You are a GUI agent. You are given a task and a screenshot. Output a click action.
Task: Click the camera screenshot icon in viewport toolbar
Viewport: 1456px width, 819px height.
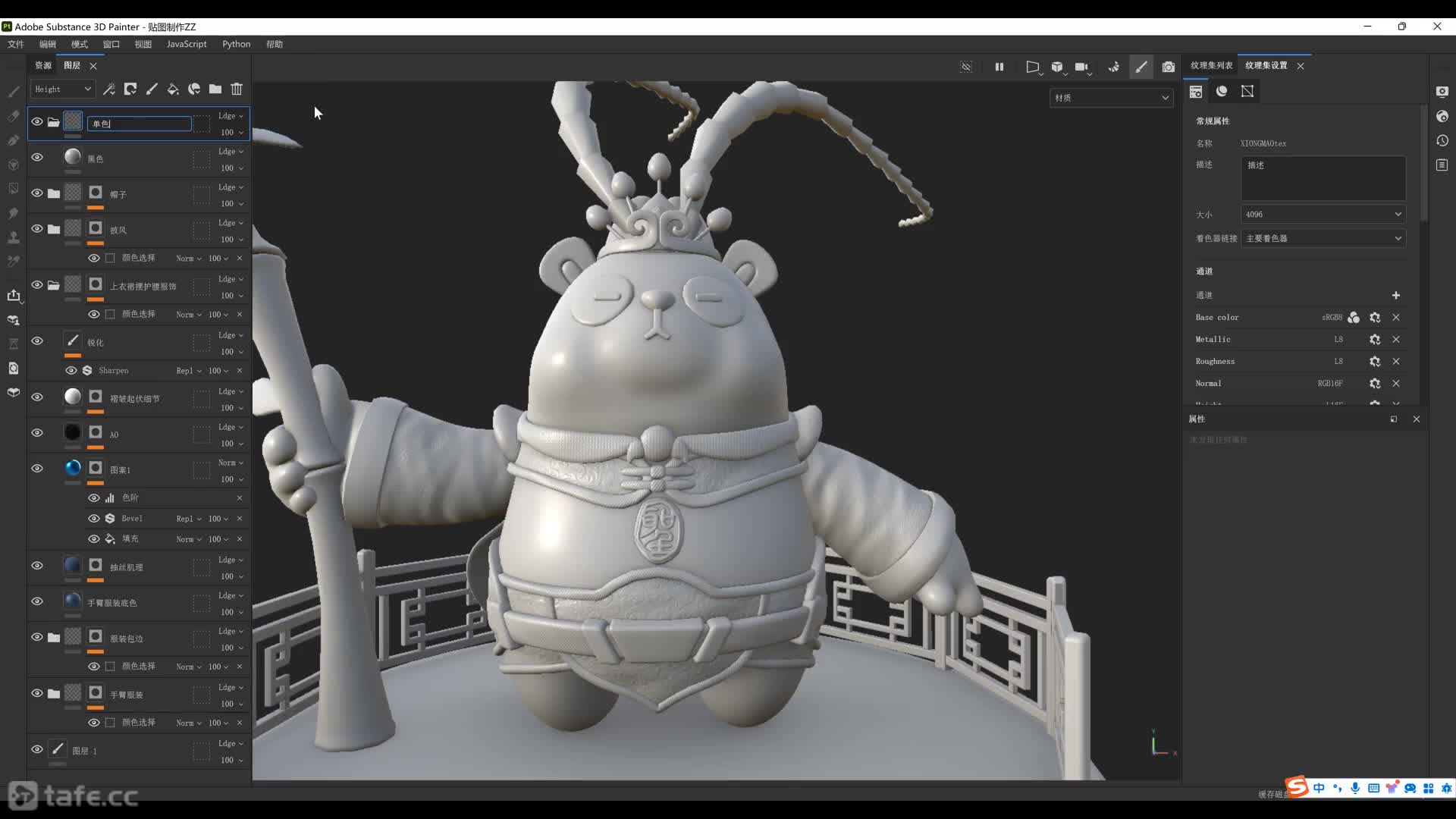[1169, 67]
